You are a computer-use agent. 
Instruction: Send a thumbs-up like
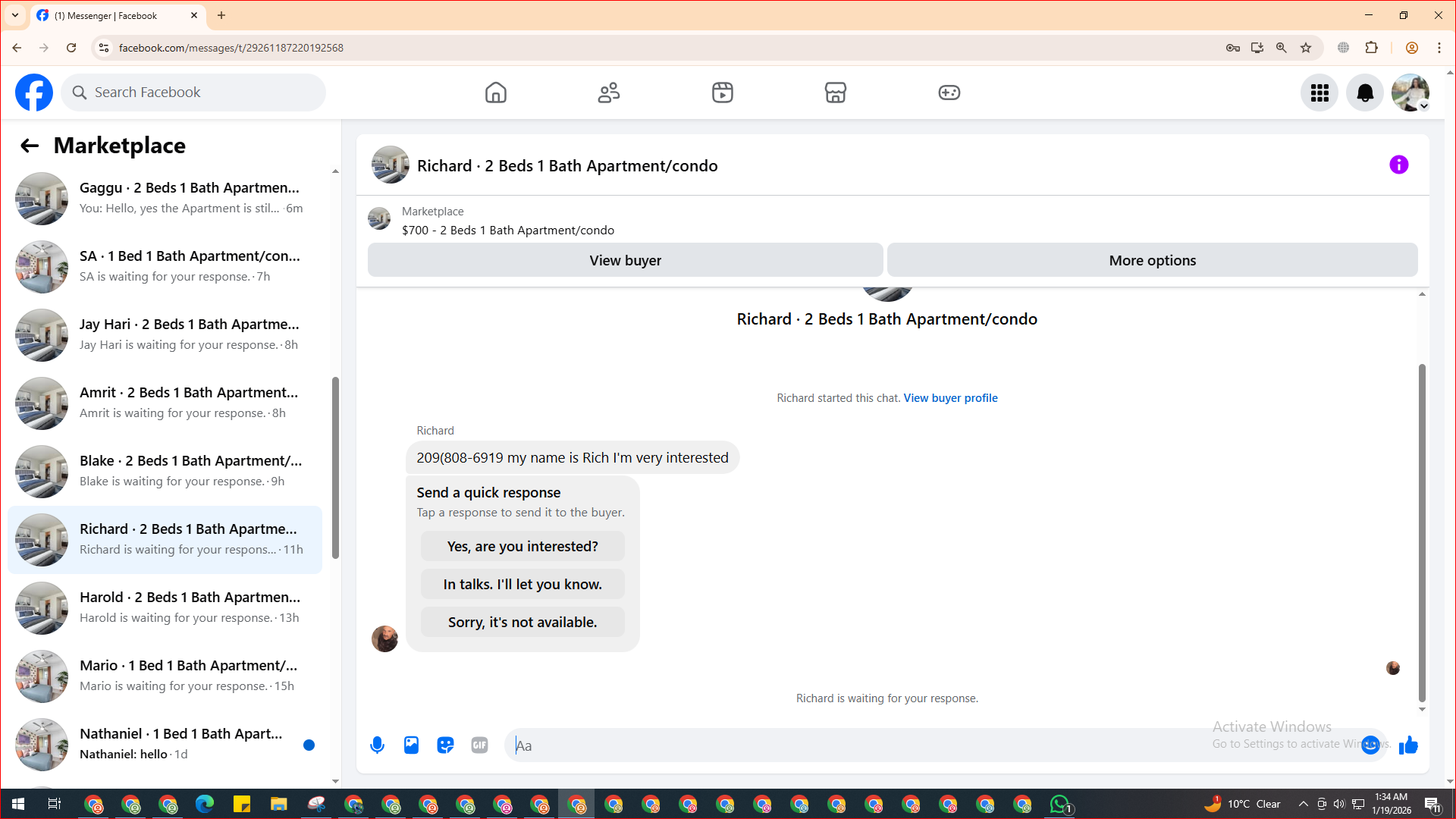pyautogui.click(x=1408, y=745)
